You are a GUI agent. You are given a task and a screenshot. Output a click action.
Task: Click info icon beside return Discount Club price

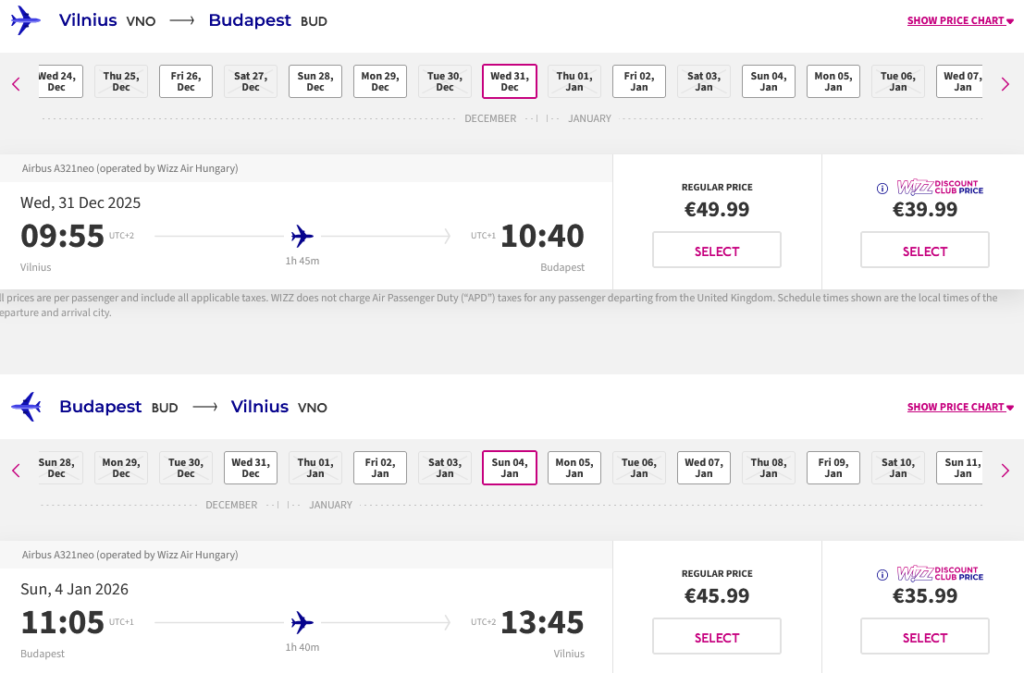[x=882, y=575]
